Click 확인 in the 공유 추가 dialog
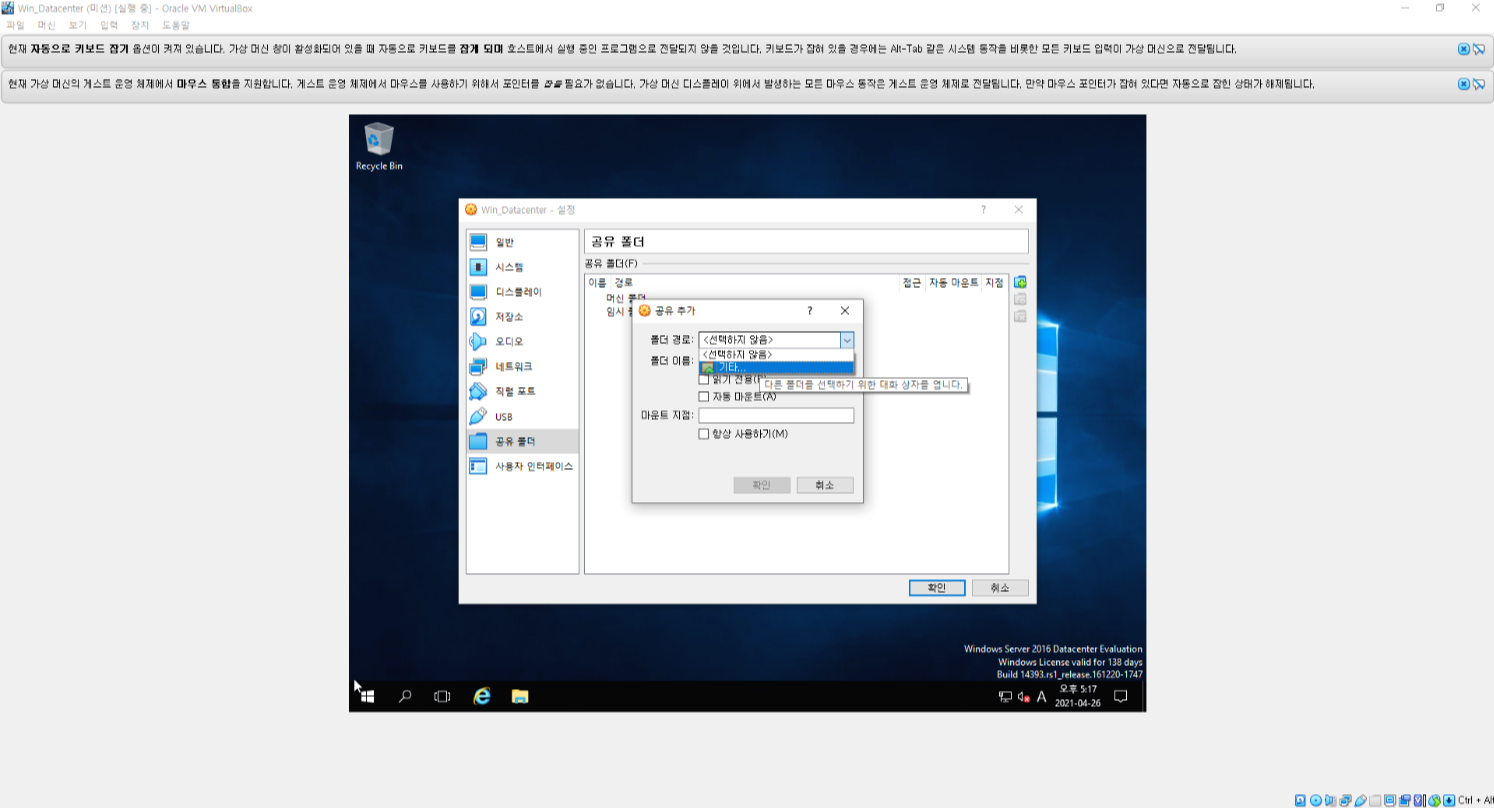 pos(761,485)
